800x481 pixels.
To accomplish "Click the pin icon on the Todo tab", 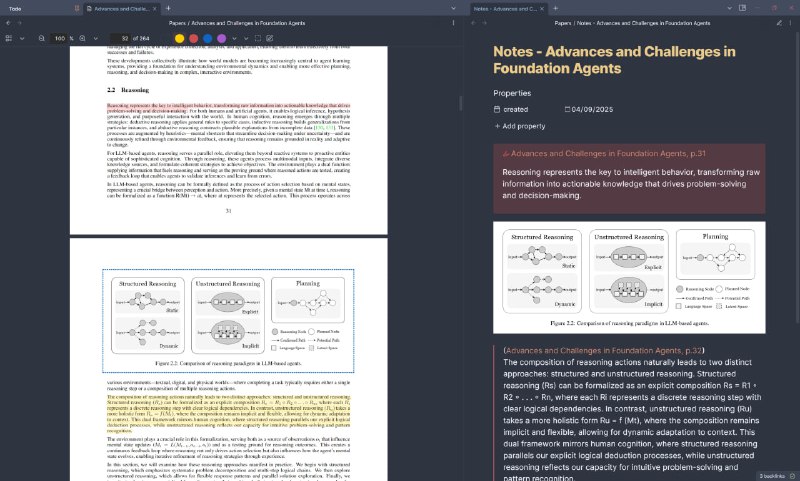I will (x=77, y=9).
